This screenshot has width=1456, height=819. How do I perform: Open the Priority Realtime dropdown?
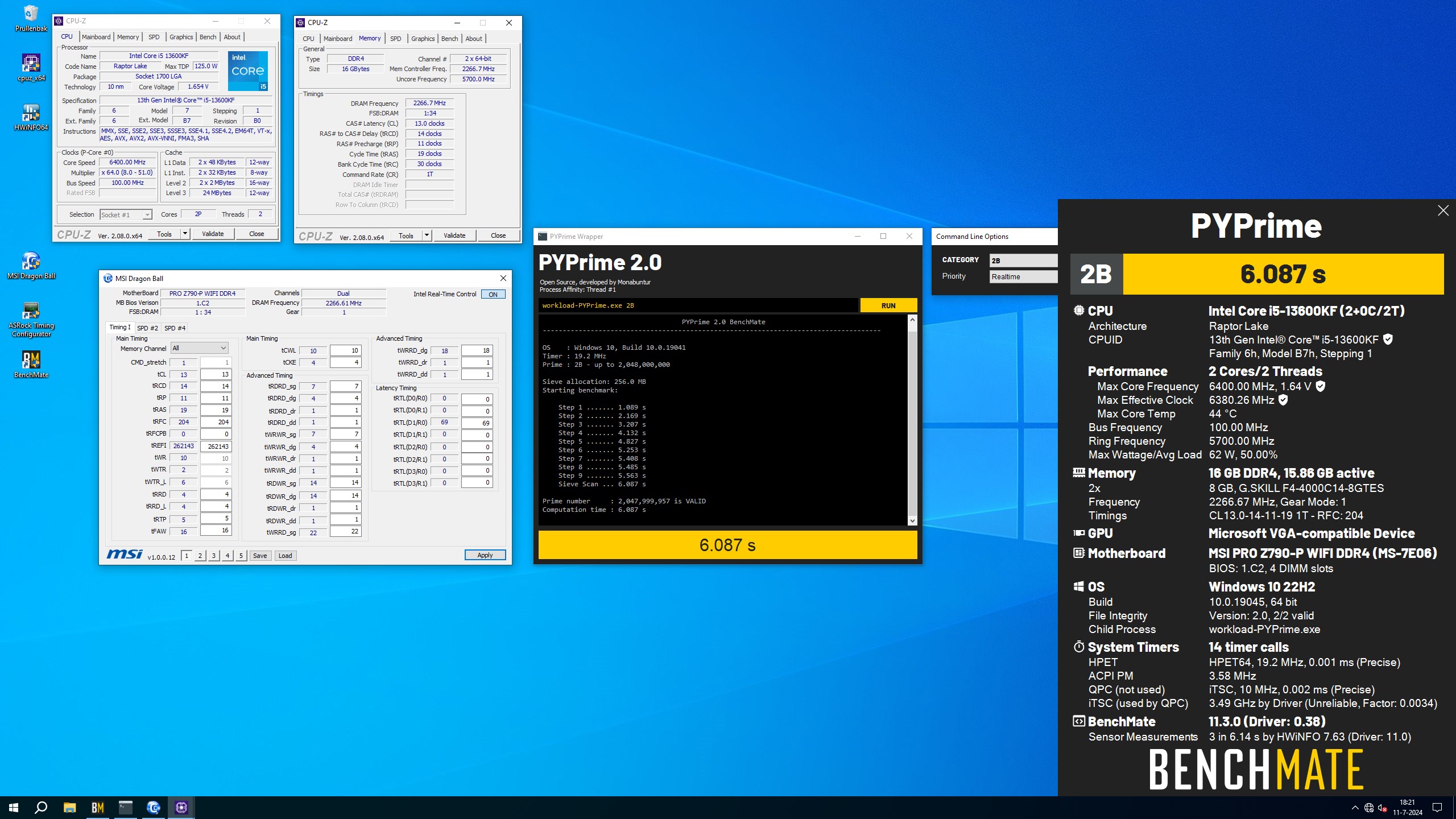[1023, 276]
